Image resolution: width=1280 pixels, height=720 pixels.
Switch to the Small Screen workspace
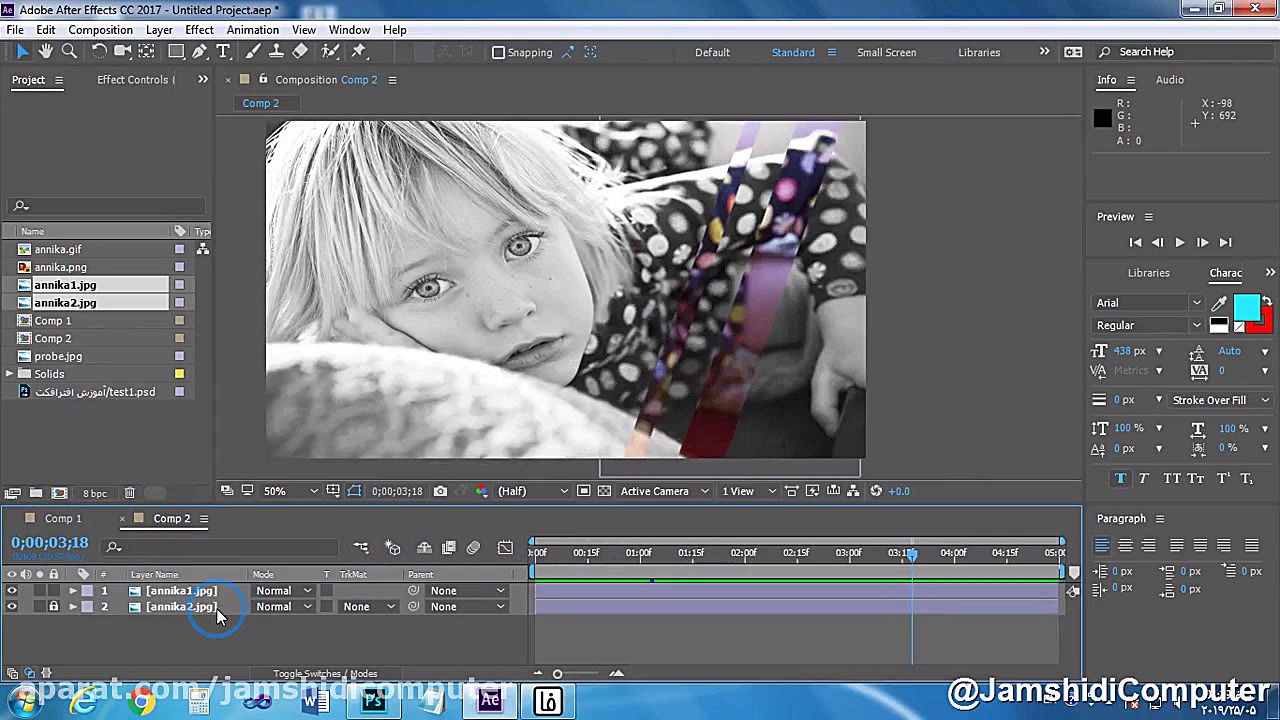886,52
